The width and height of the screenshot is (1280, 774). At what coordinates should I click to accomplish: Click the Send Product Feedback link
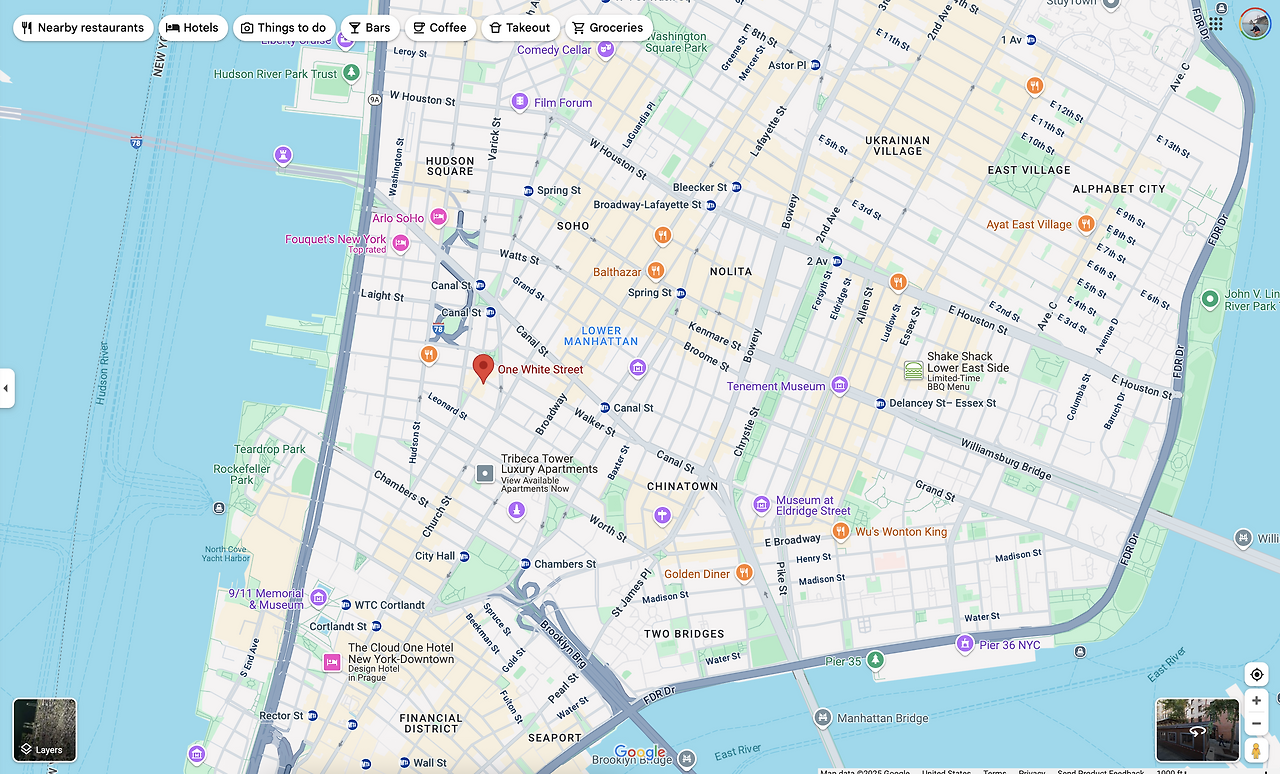click(x=1101, y=771)
